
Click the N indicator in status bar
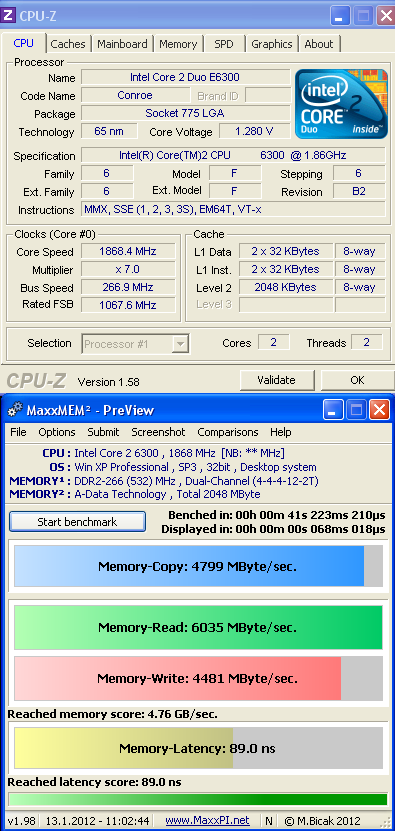(x=269, y=820)
